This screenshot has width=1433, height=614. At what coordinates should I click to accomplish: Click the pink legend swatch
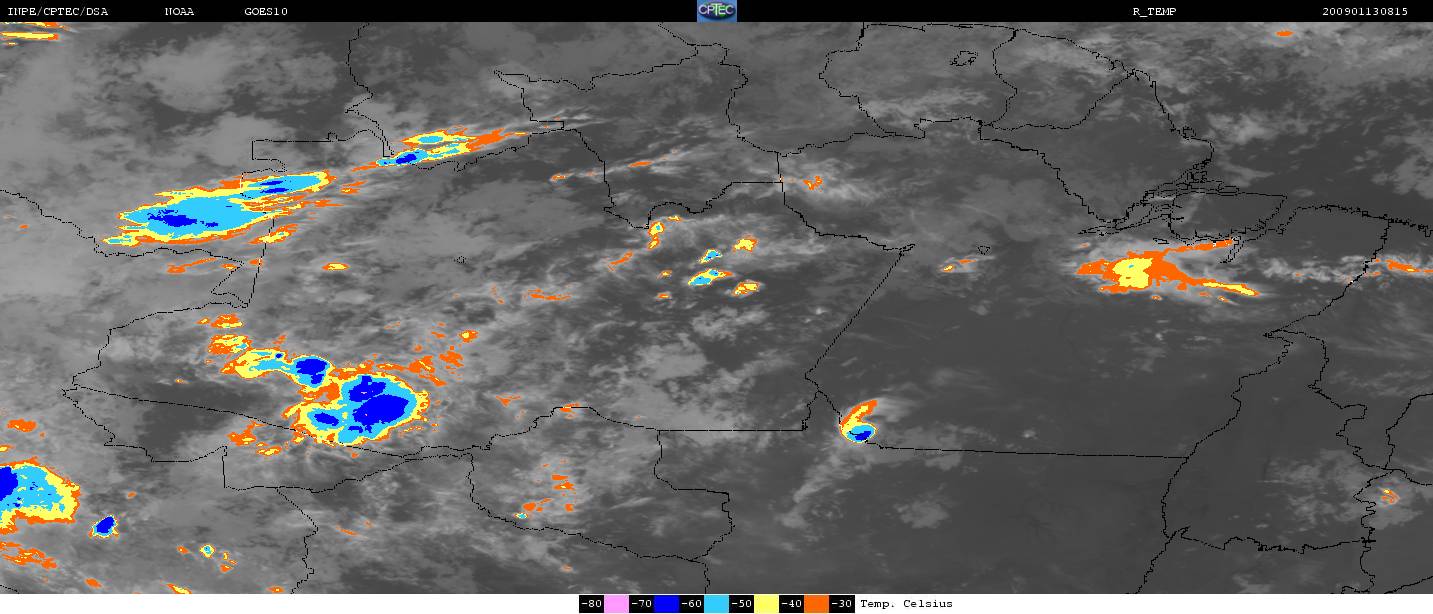tap(616, 604)
